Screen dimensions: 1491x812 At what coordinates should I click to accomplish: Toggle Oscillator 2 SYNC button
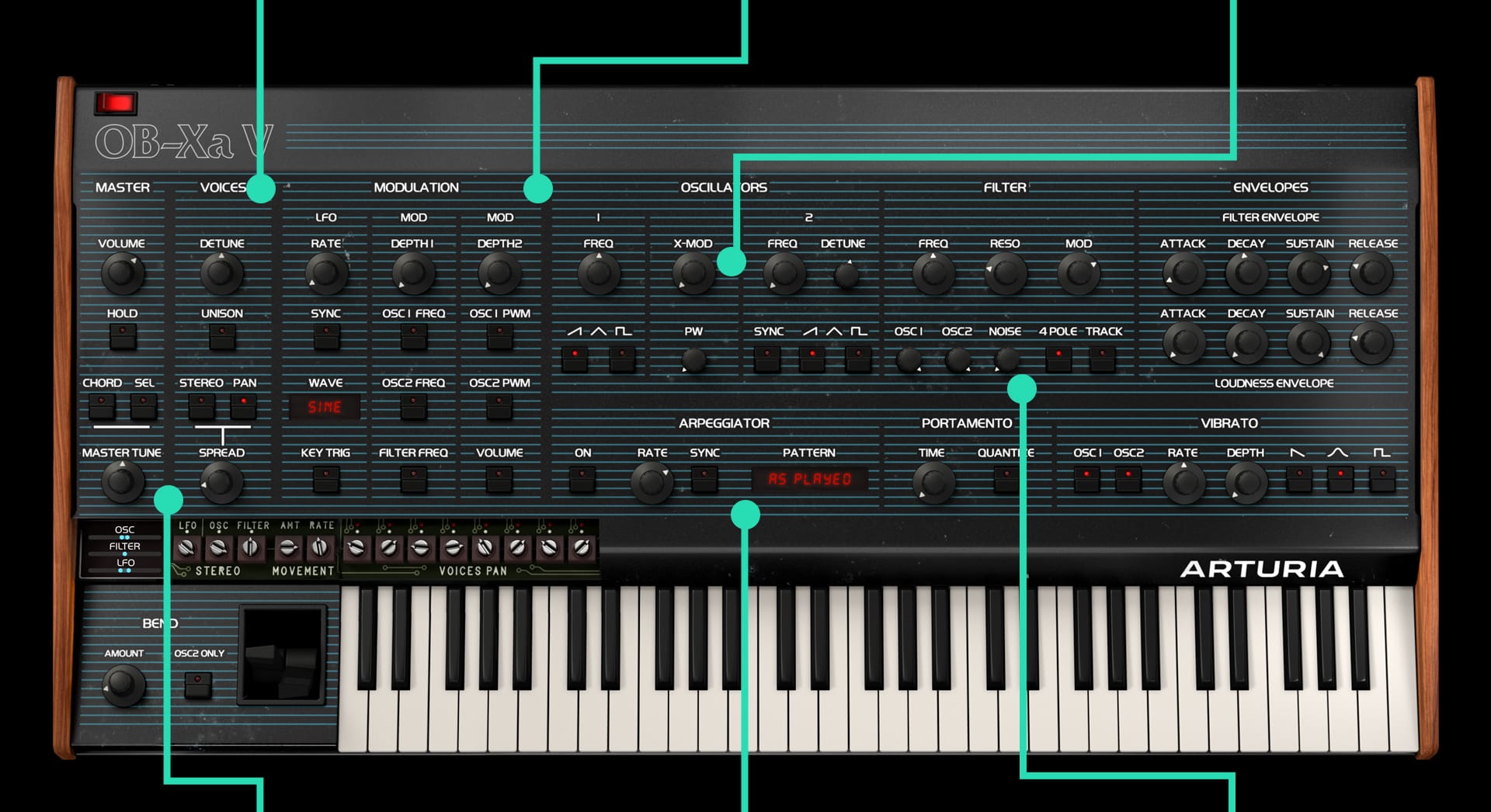[767, 359]
